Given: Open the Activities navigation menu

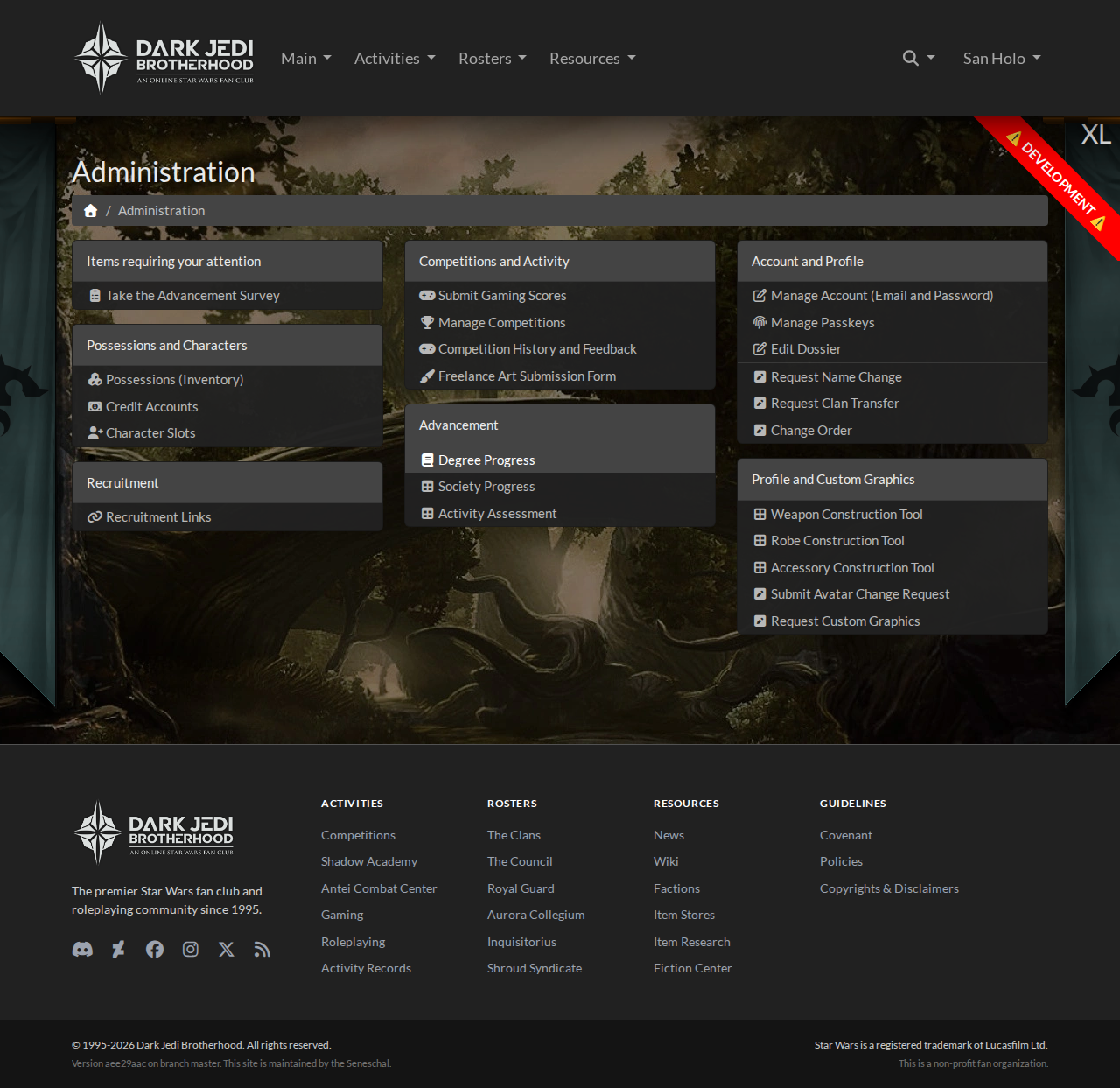Looking at the screenshot, I should (x=394, y=59).
